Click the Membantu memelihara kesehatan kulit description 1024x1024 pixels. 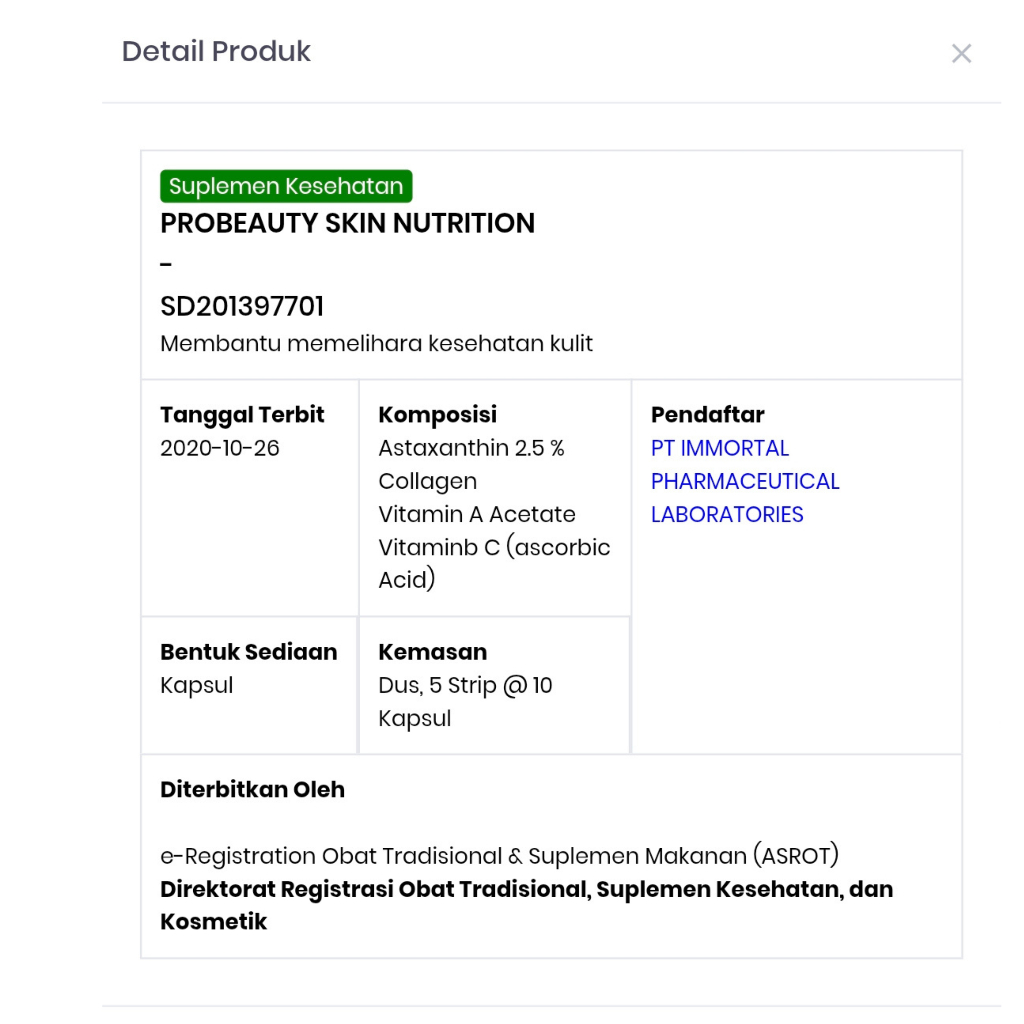click(x=376, y=344)
